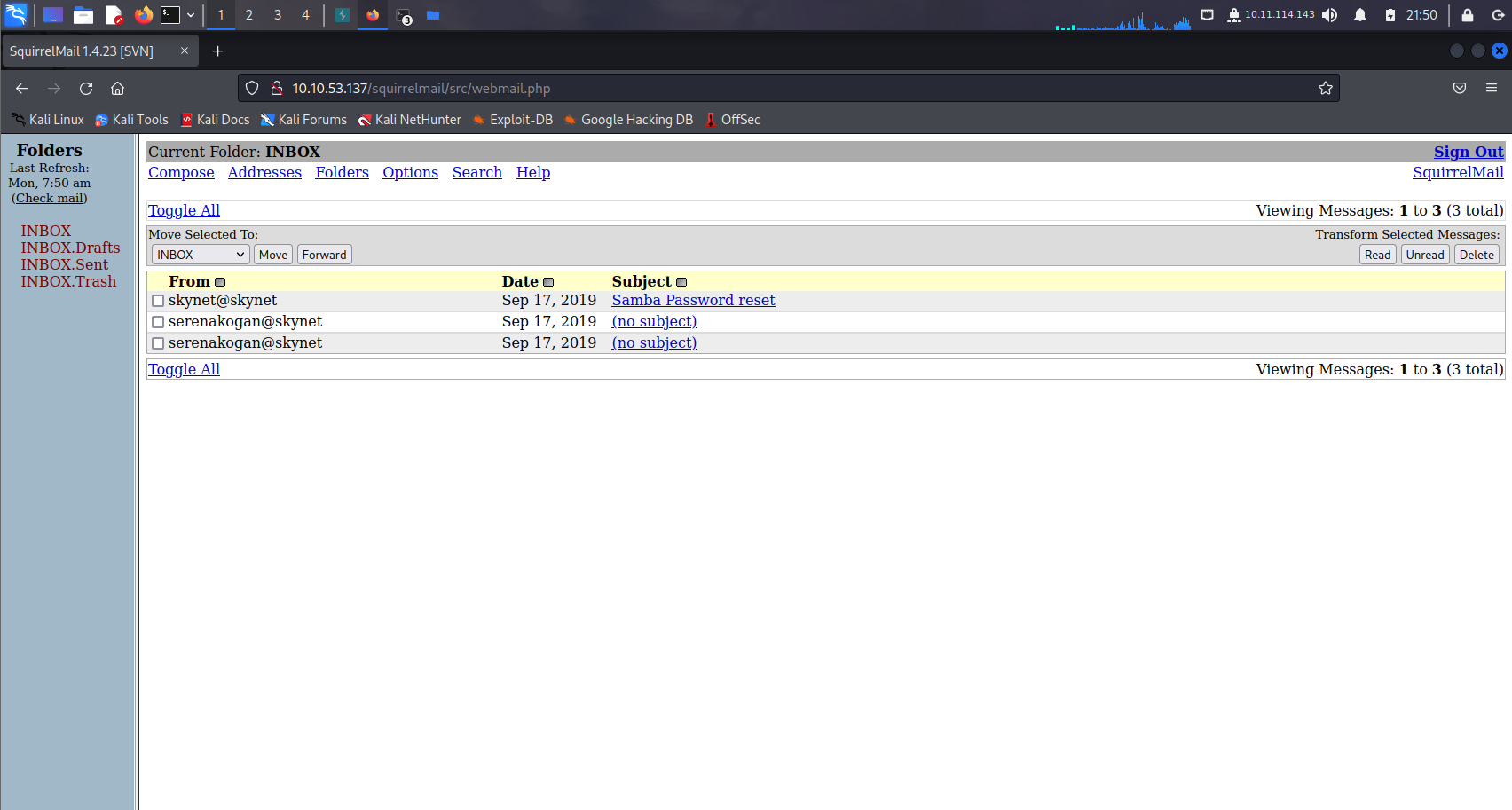Mark selected messages as Unread

1425,255
